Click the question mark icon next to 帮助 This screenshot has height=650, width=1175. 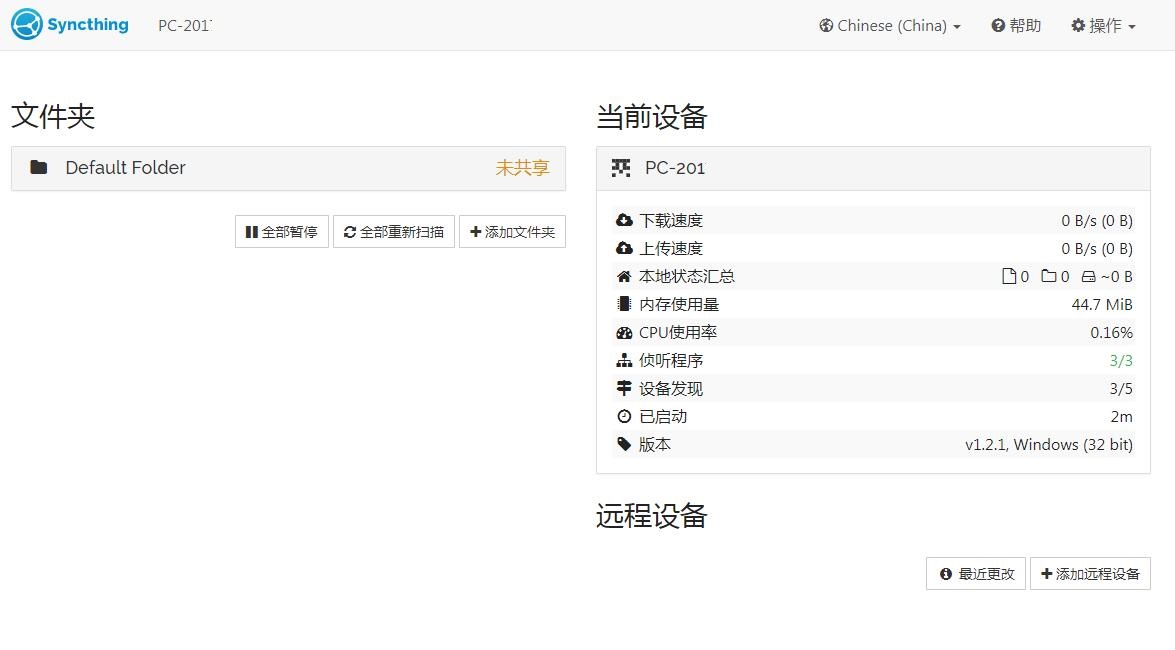click(x=997, y=25)
